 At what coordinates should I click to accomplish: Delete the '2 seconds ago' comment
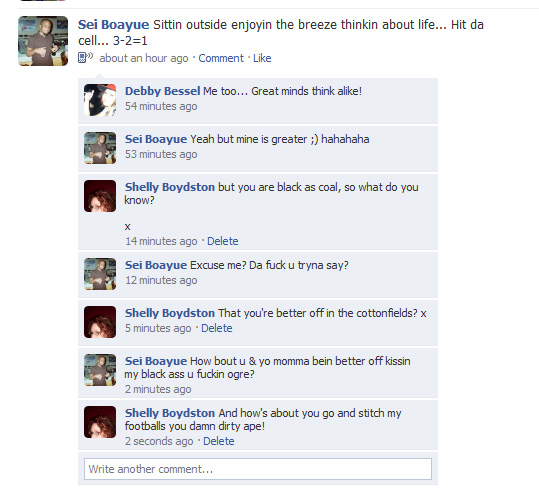(219, 441)
